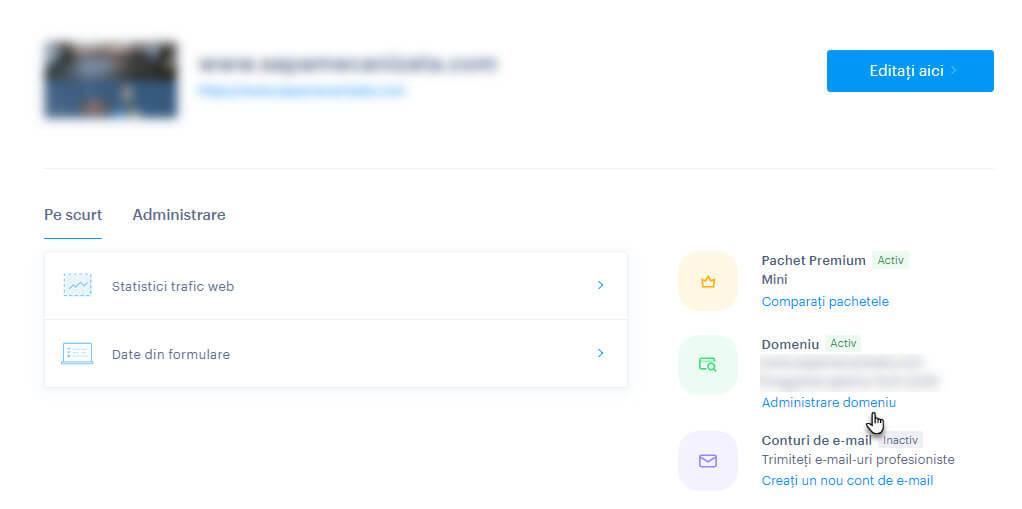This screenshot has height=509, width=1022.
Task: Click the Activ badge next to Domeniu
Action: click(843, 343)
